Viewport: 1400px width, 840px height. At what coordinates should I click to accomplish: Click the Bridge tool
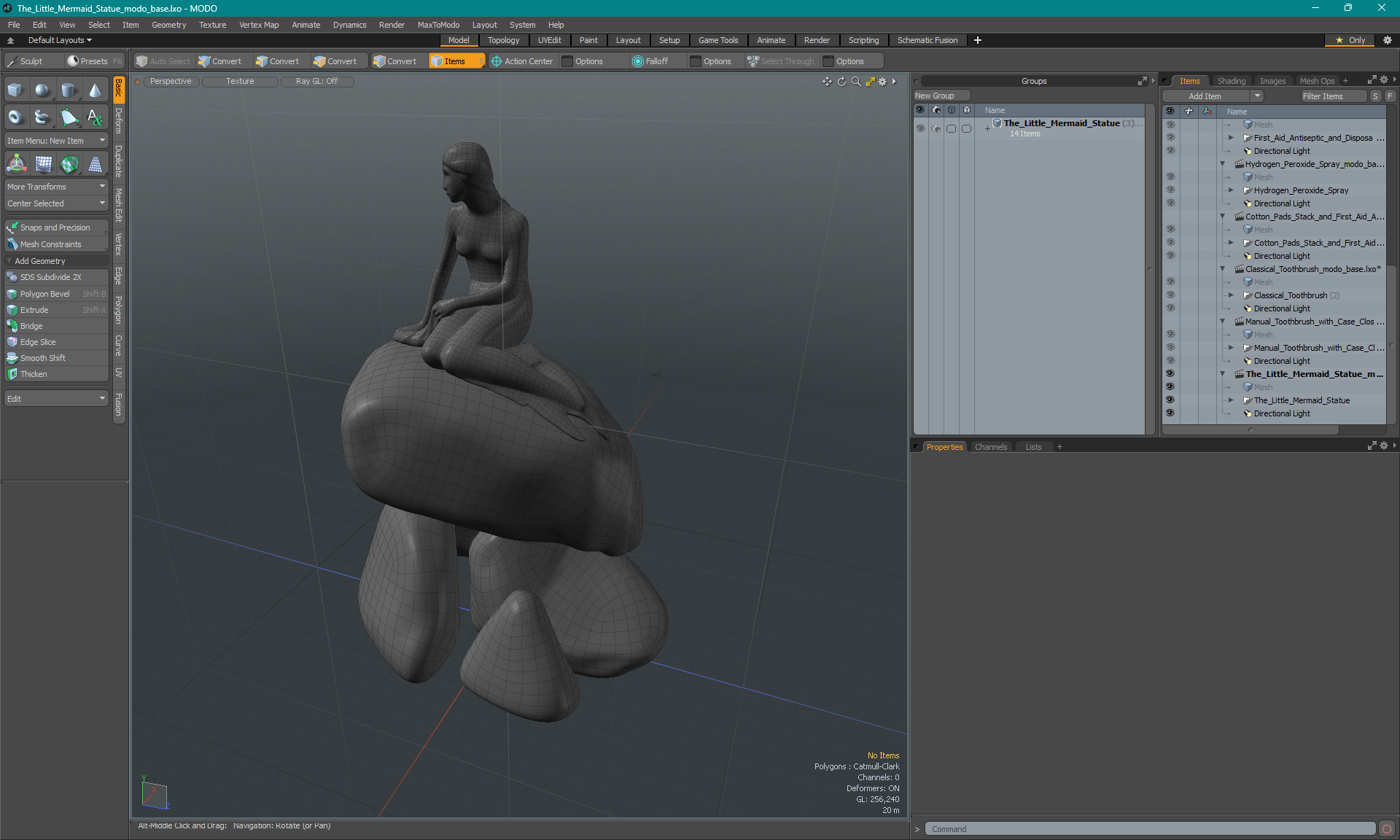[56, 326]
